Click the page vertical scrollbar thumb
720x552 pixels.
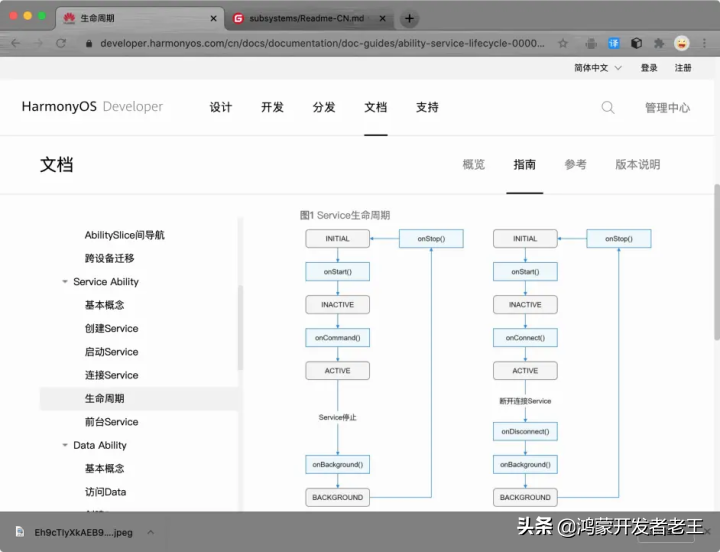[717, 262]
